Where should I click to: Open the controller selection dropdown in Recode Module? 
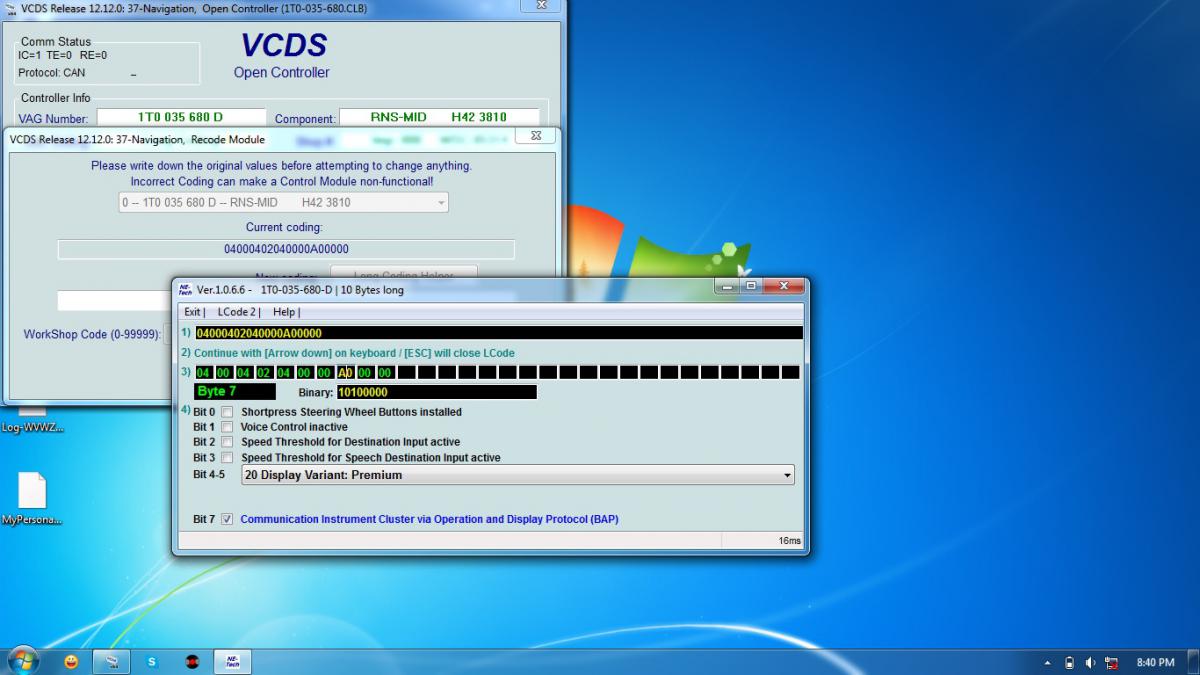click(x=283, y=202)
